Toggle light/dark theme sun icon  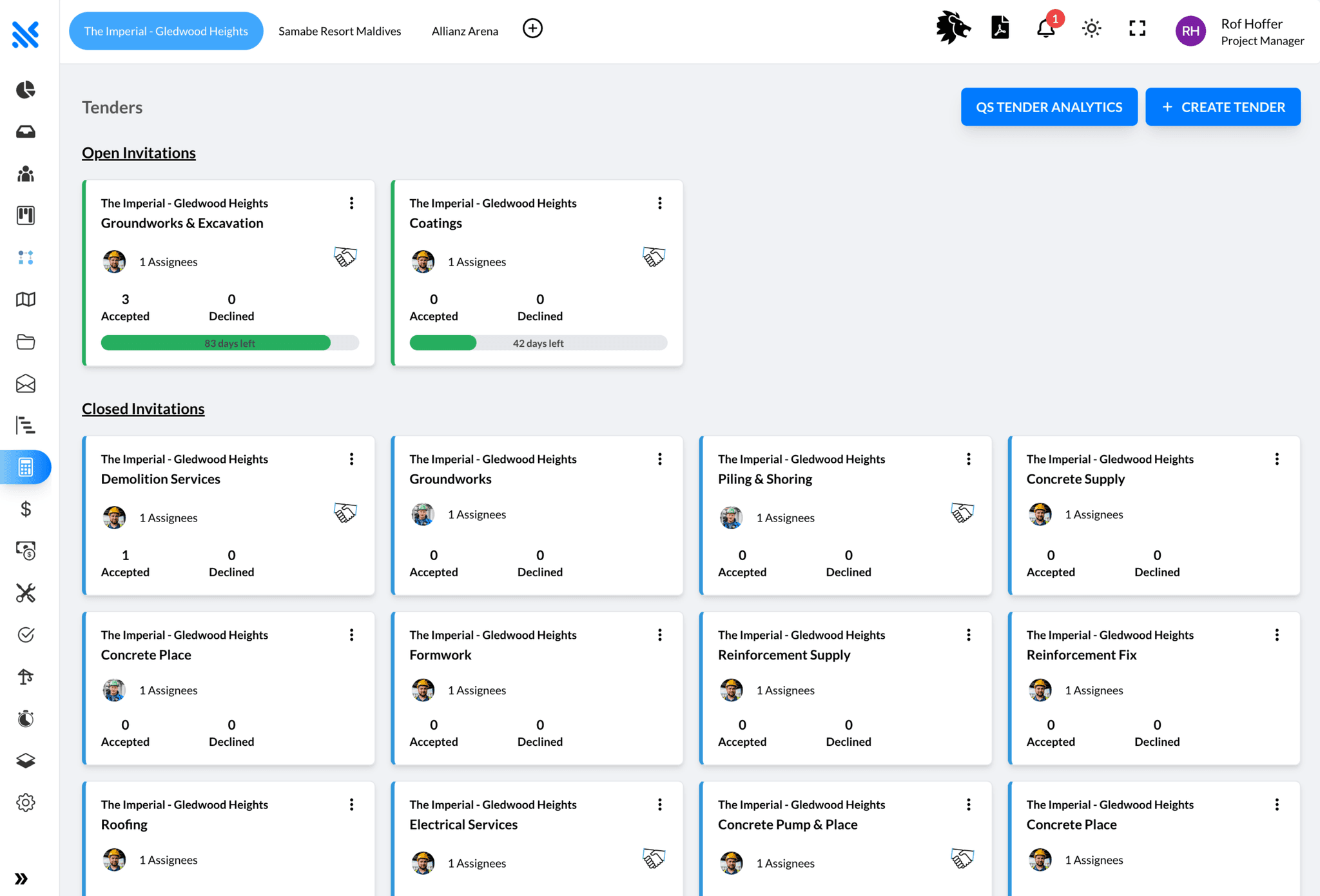(x=1091, y=28)
